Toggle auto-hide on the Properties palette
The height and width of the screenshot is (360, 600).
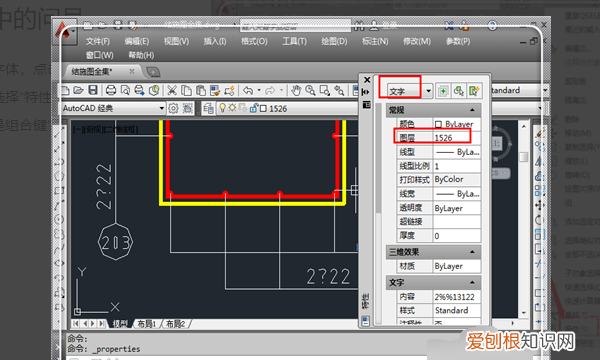(x=366, y=92)
